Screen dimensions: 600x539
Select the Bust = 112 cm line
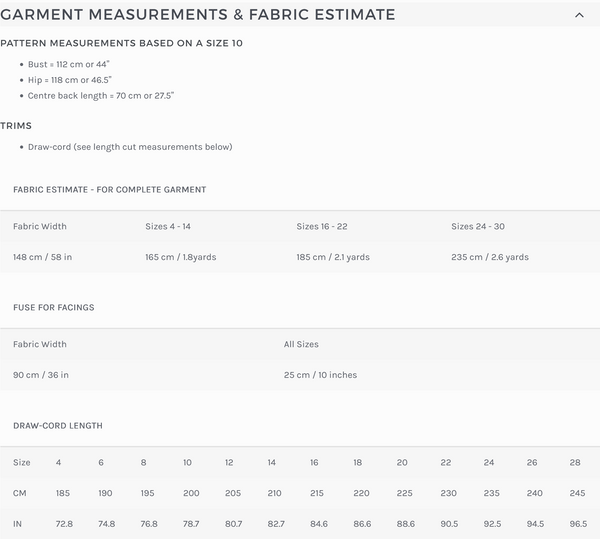[x=69, y=64]
